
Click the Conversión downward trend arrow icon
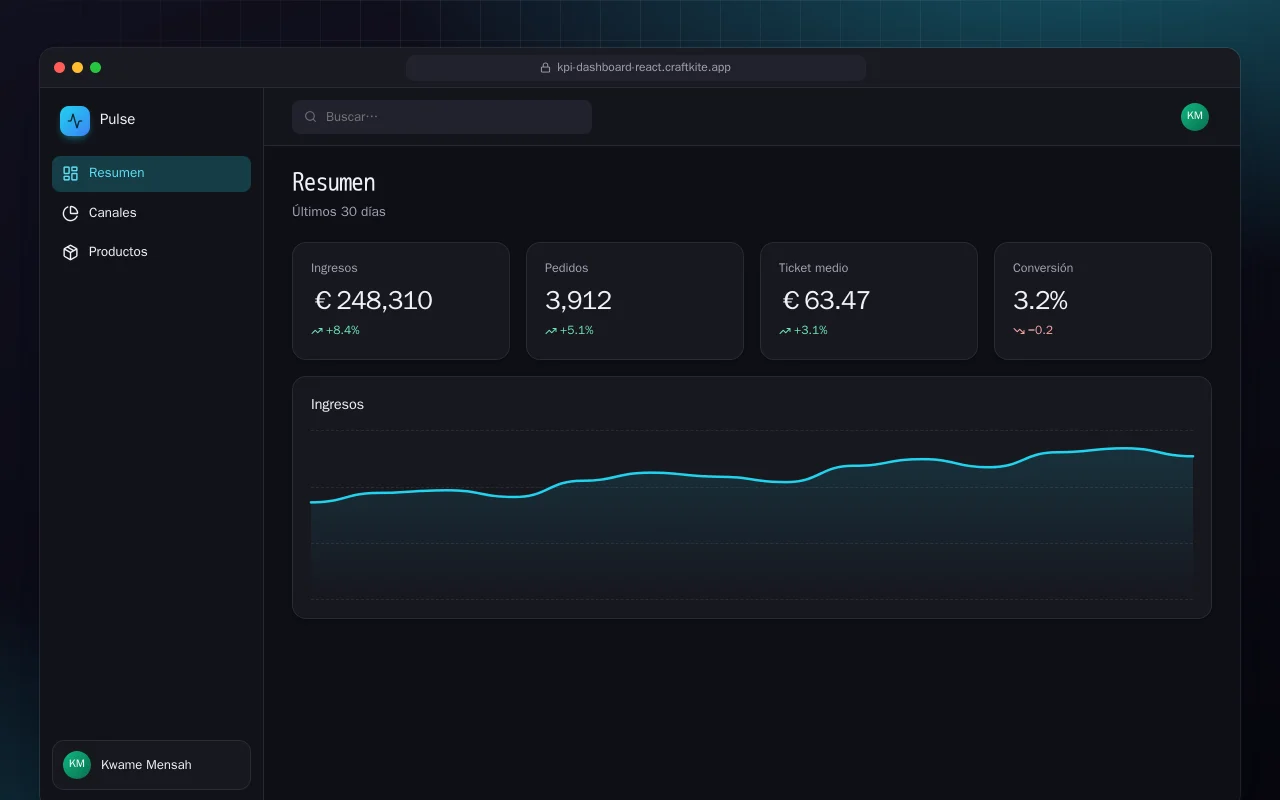[x=1019, y=331]
